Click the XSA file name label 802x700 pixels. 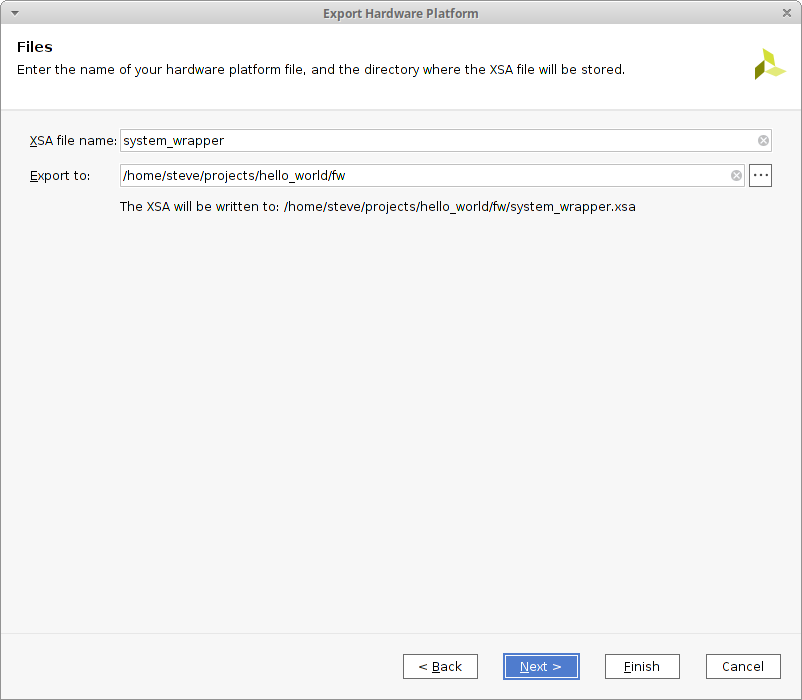[x=73, y=141]
